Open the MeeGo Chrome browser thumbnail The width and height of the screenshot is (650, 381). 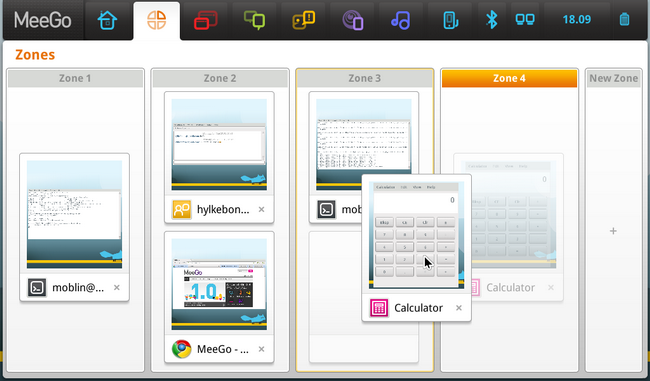coord(219,284)
